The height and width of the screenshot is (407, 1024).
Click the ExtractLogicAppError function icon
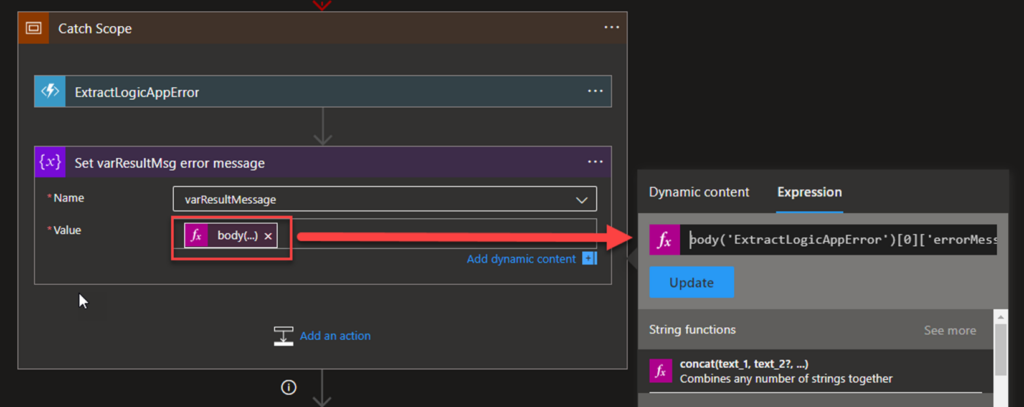pos(50,92)
